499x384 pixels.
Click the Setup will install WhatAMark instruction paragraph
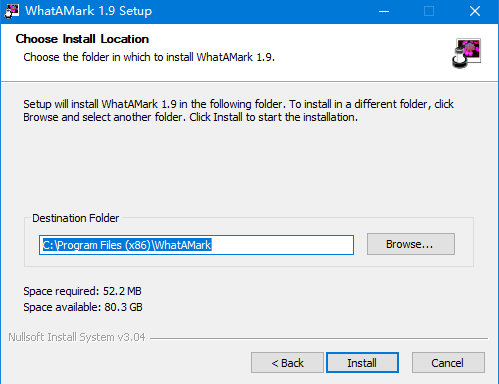[x=238, y=110]
